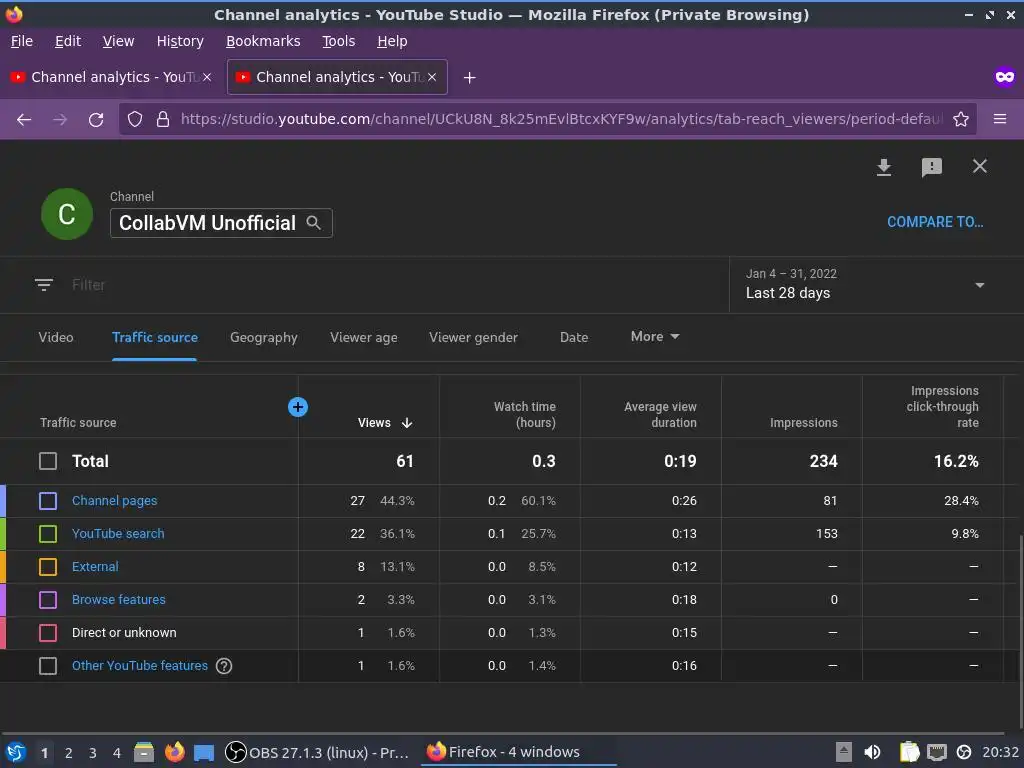Open the Bookmarks menu
Screen dimensions: 1024x768
(263, 41)
